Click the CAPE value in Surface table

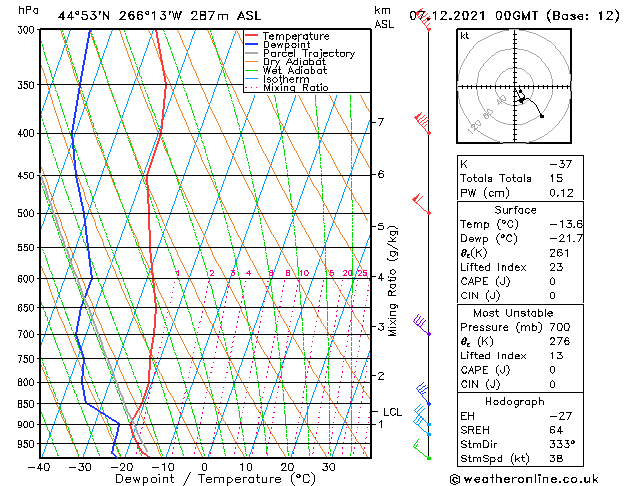(552, 281)
